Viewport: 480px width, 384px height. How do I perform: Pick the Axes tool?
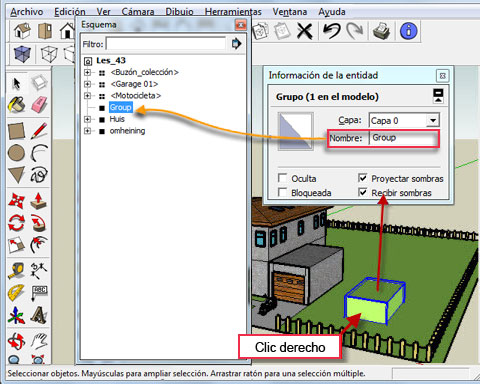tap(16, 315)
